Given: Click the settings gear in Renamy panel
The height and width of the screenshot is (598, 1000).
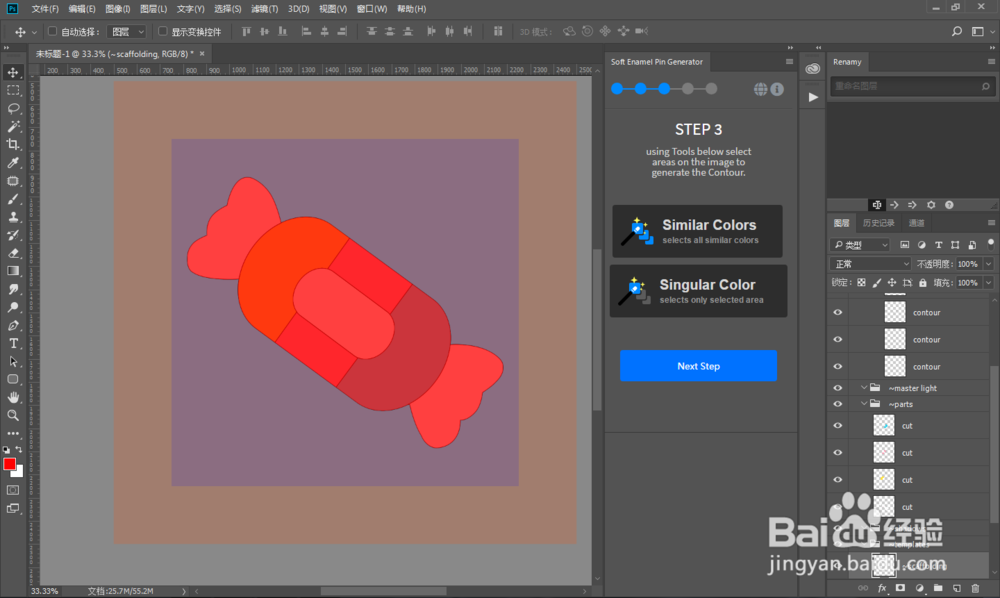Looking at the screenshot, I should 931,205.
